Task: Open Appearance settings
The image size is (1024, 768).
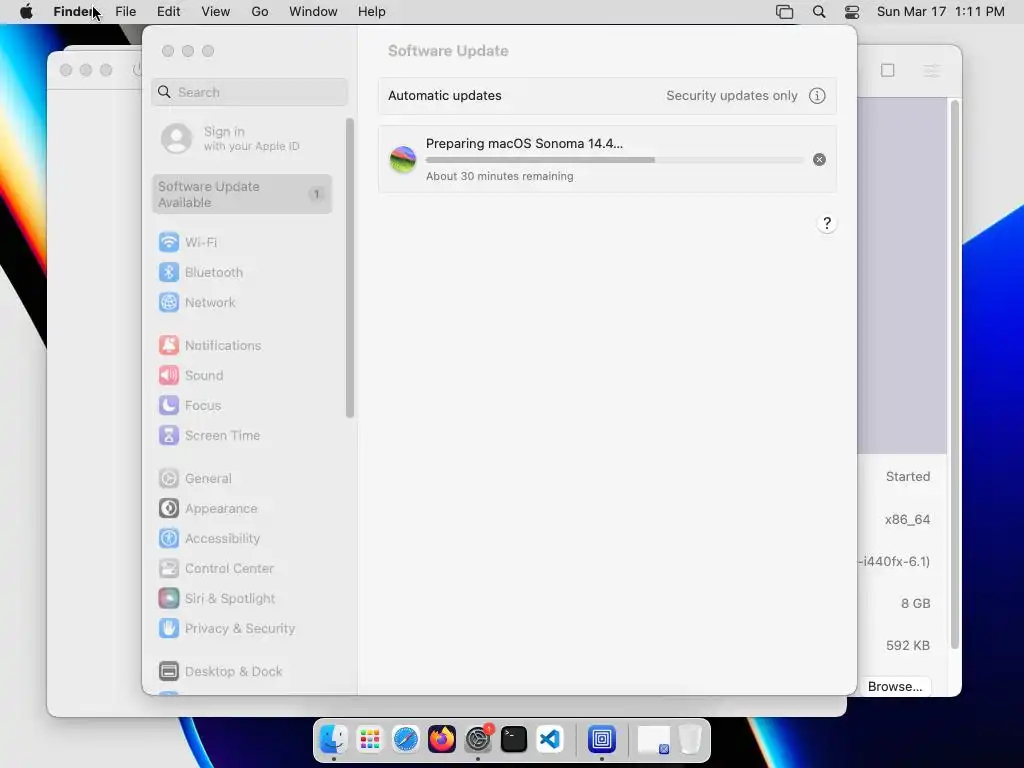Action: click(208, 509)
